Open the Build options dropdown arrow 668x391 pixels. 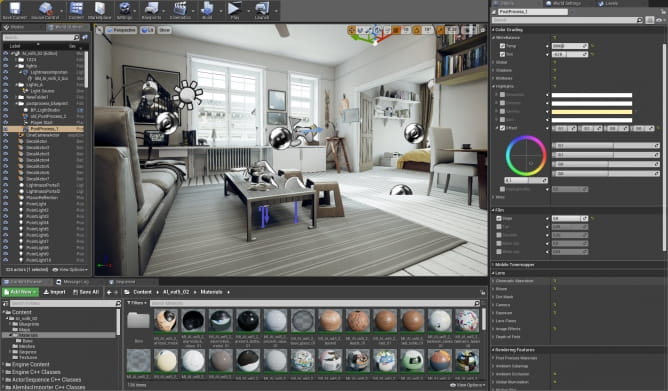tap(222, 11)
